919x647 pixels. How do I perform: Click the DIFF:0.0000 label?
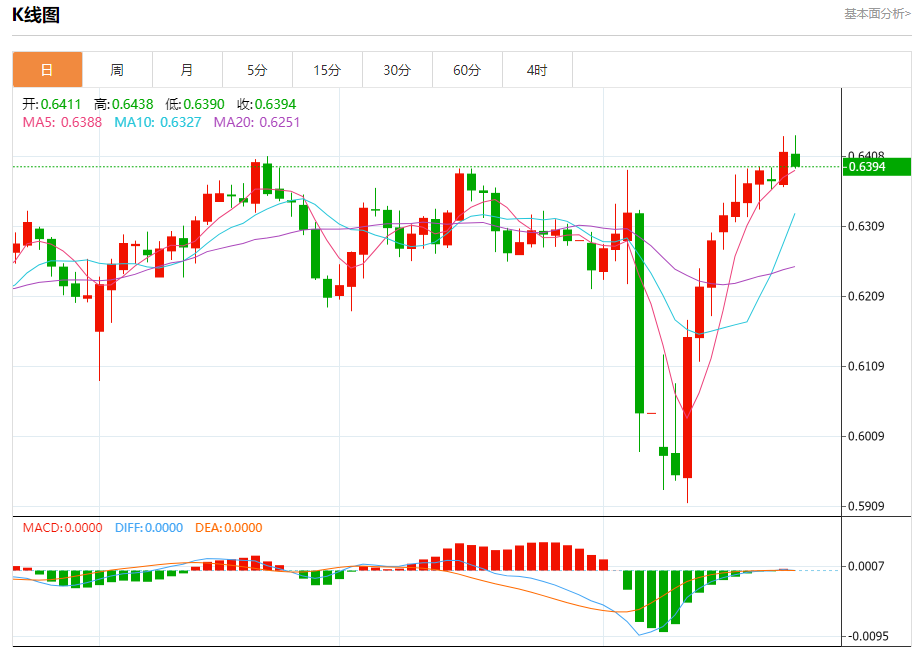coord(149,527)
